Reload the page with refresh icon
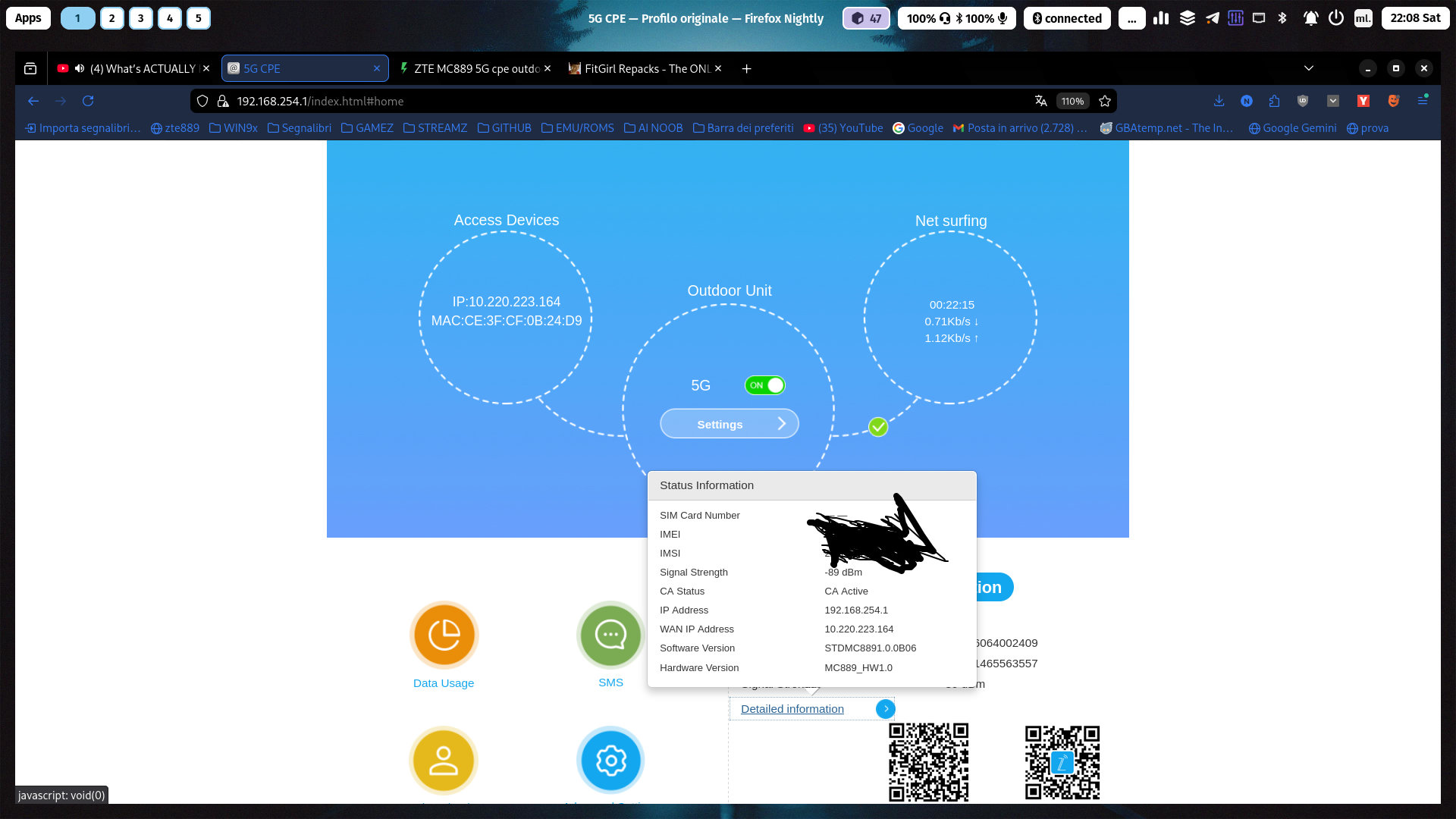The image size is (1456, 819). point(88,101)
